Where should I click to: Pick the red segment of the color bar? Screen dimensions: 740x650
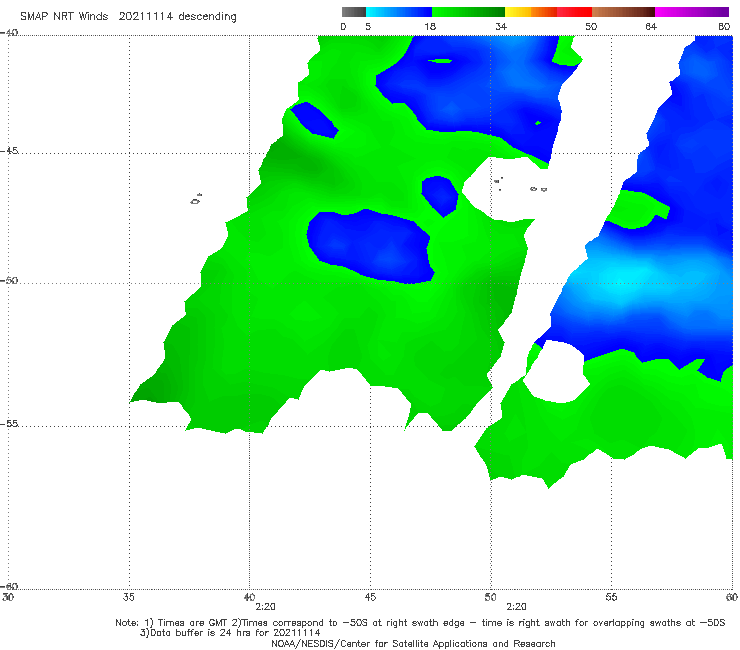(x=574, y=12)
